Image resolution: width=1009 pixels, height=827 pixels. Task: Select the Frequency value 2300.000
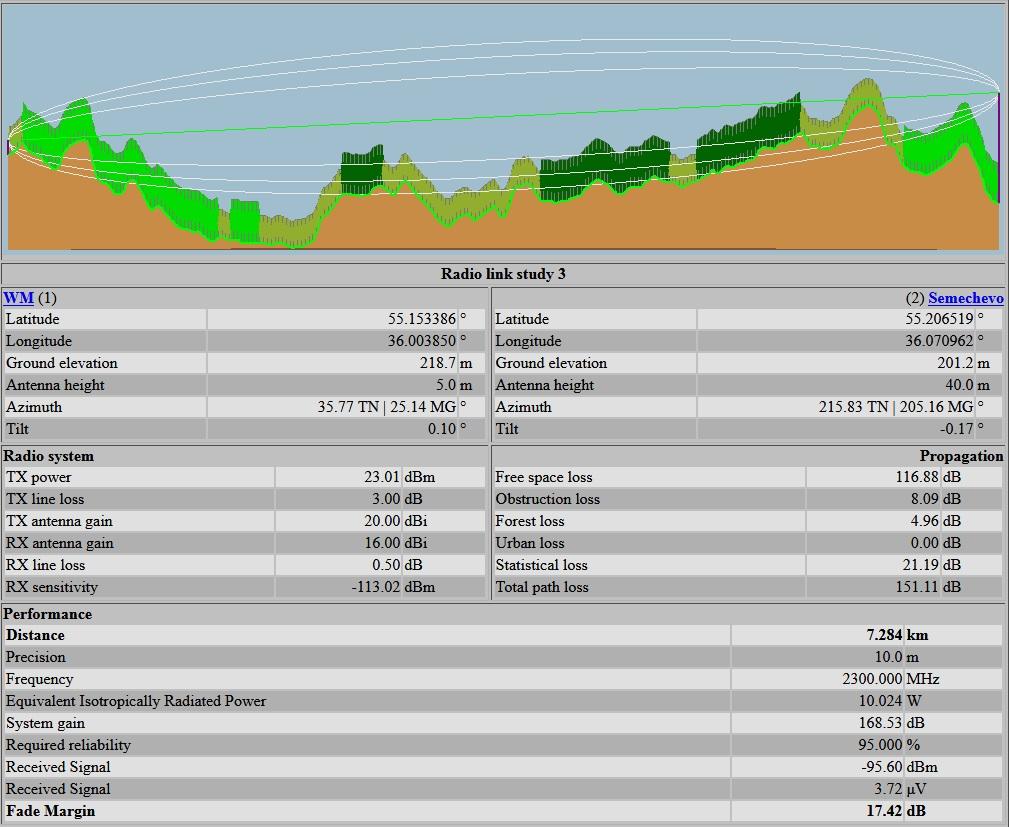[x=871, y=679]
